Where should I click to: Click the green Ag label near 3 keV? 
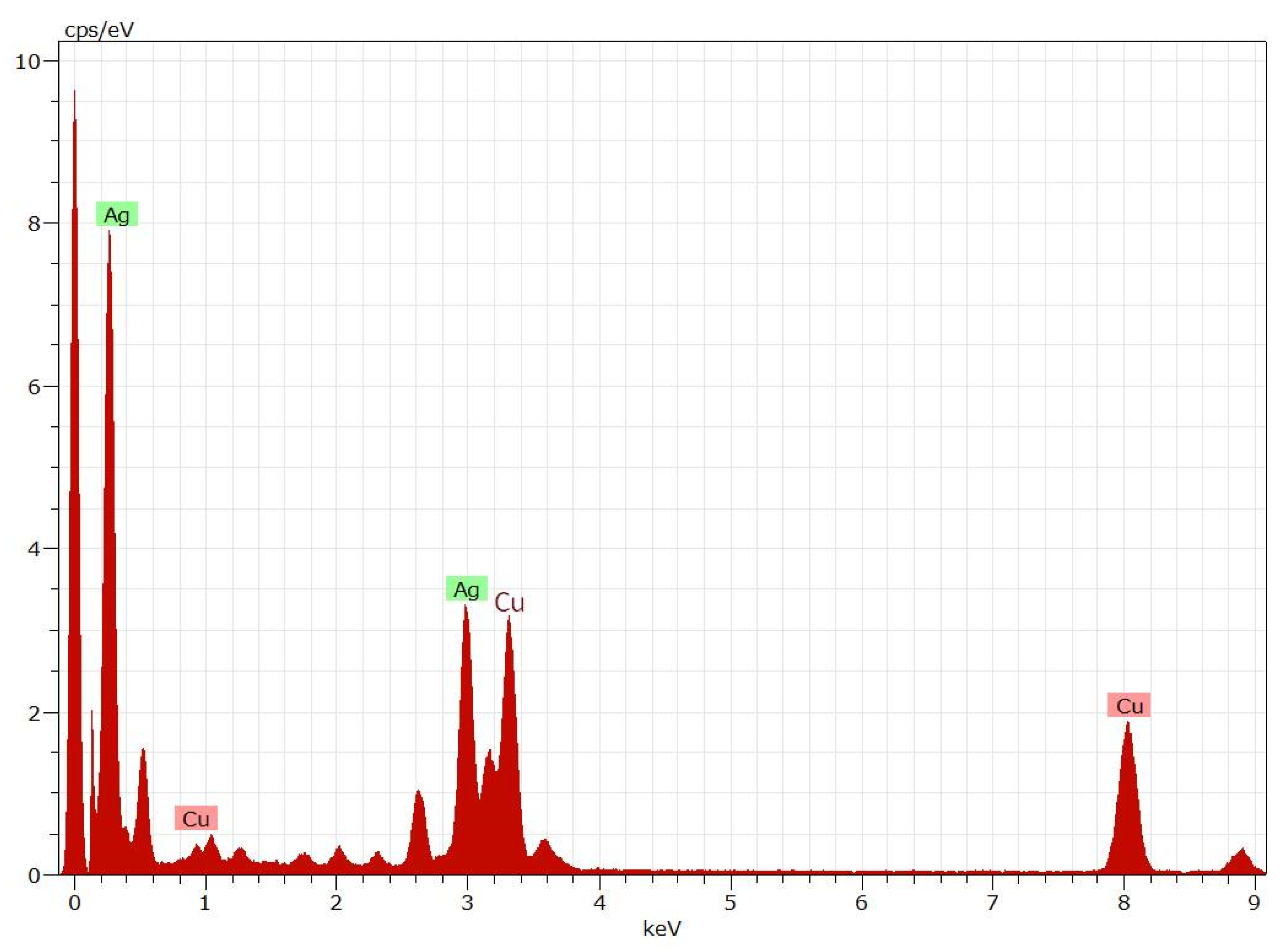pyautogui.click(x=466, y=589)
